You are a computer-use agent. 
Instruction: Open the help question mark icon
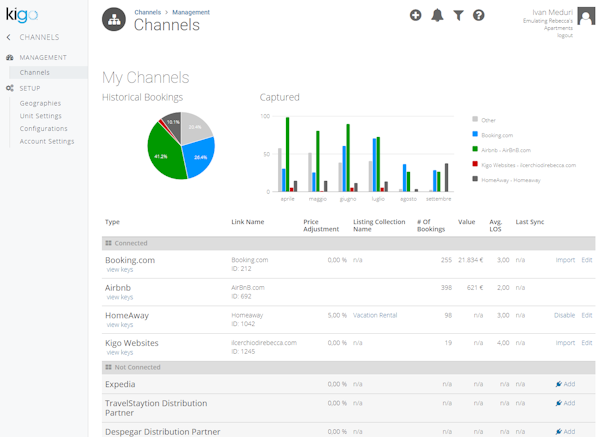click(x=479, y=15)
